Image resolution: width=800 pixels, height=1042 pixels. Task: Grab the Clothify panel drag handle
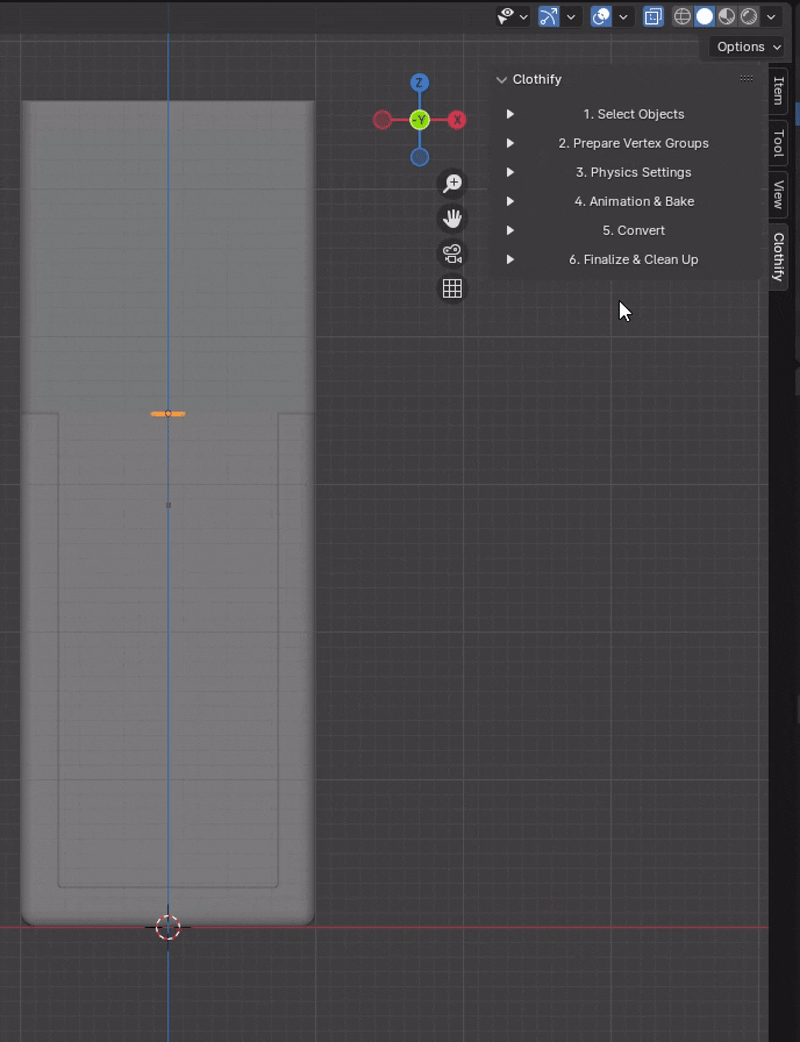(746, 79)
